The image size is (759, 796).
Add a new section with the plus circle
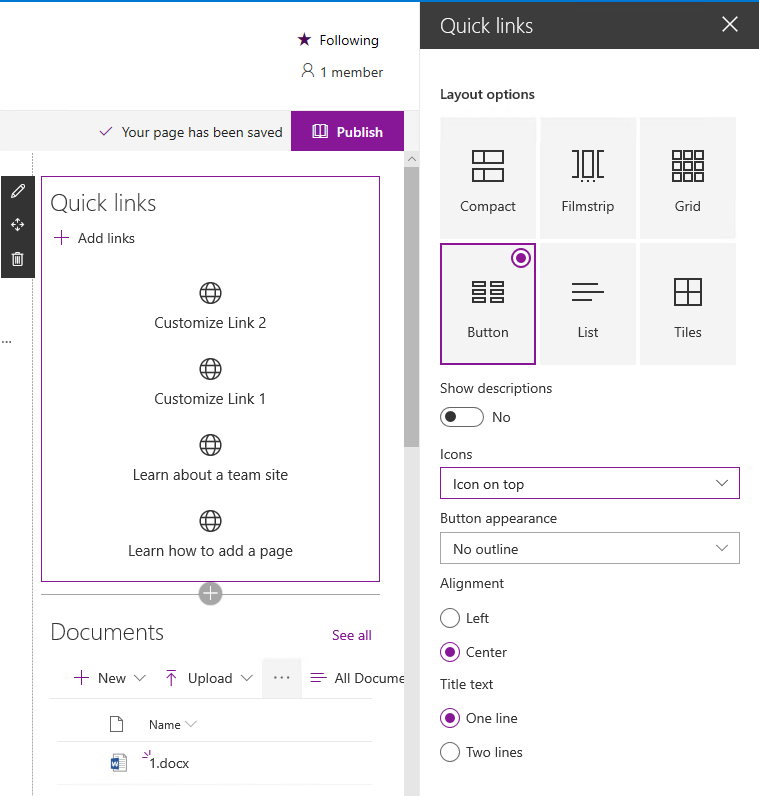[x=210, y=593]
